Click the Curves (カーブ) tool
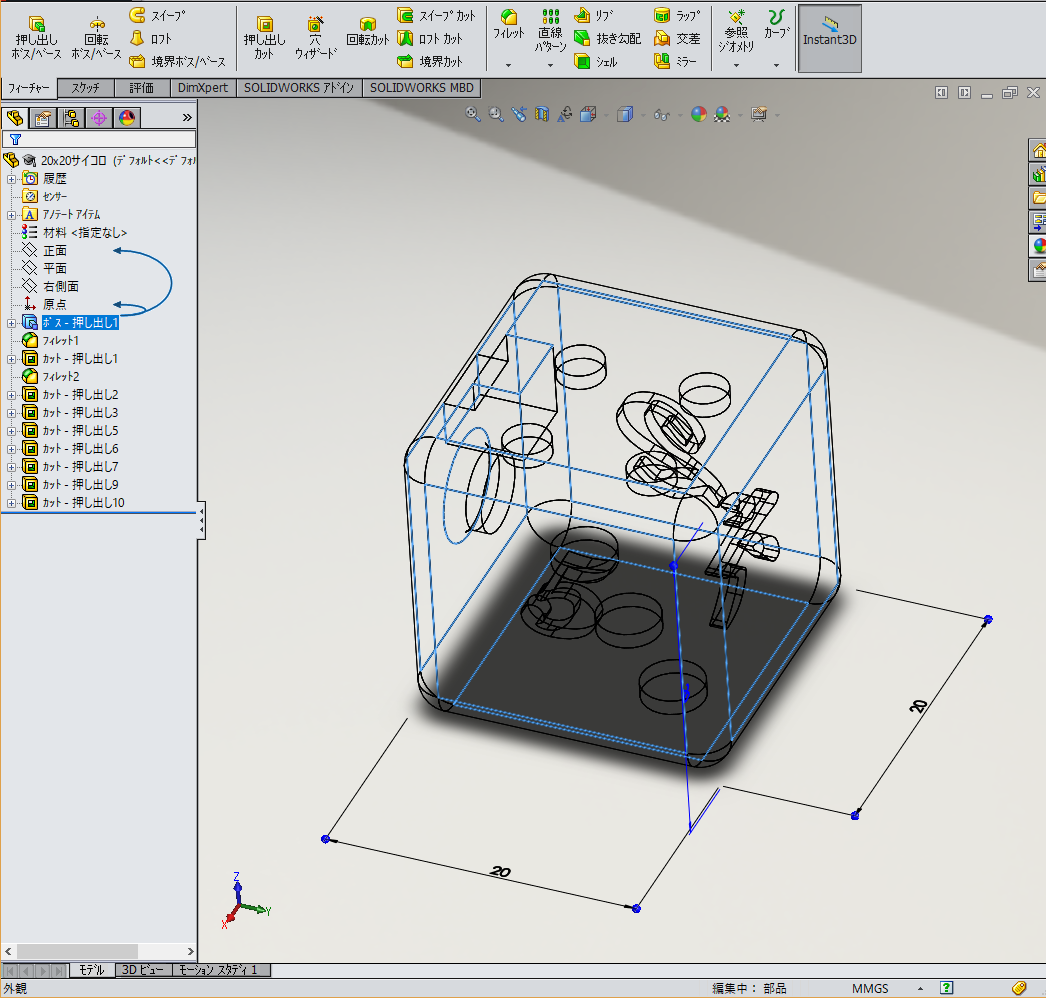Screen dimensions: 1046x998 776,23
